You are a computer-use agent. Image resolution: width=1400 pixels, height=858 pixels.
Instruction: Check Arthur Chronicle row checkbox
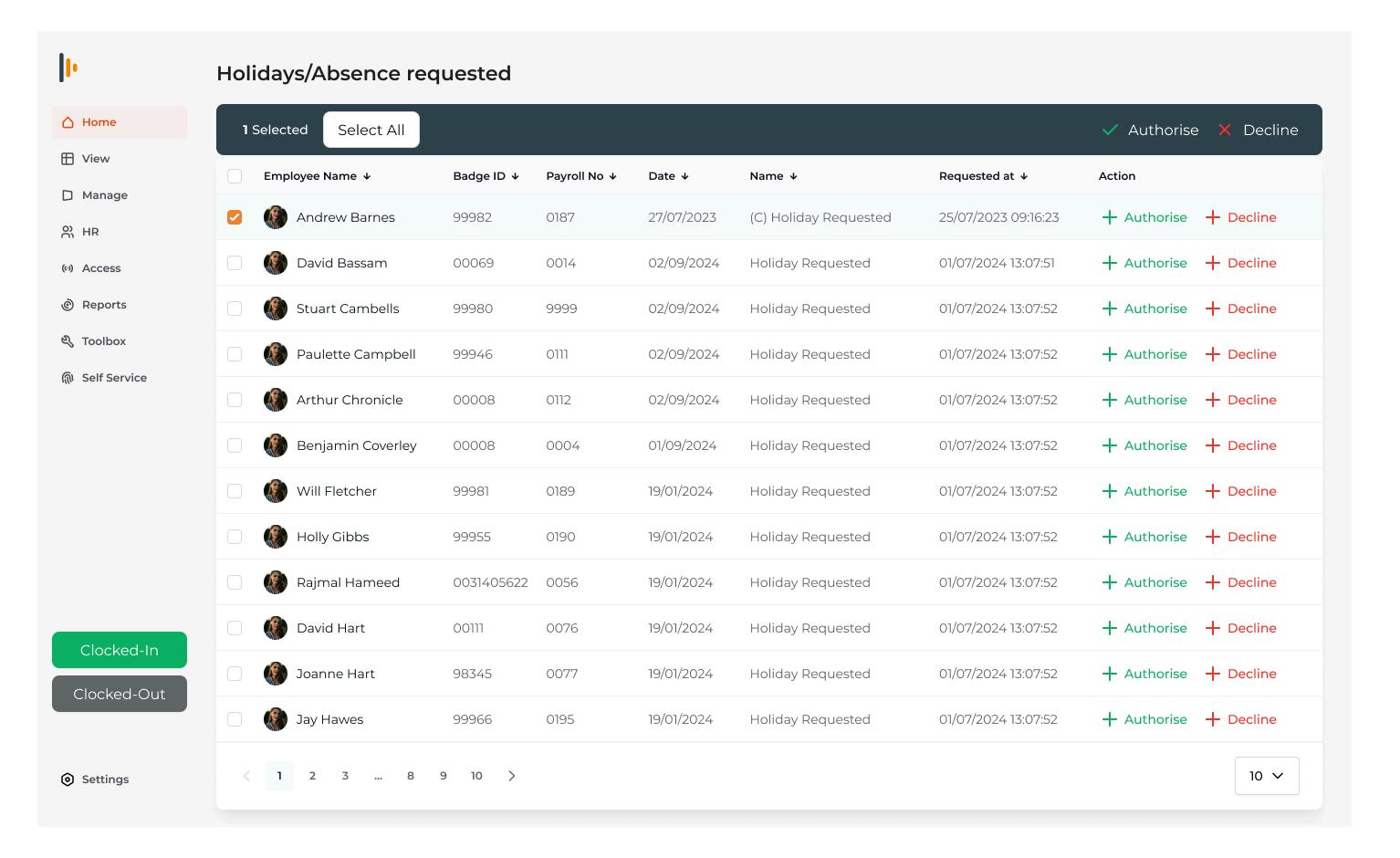[x=235, y=400]
